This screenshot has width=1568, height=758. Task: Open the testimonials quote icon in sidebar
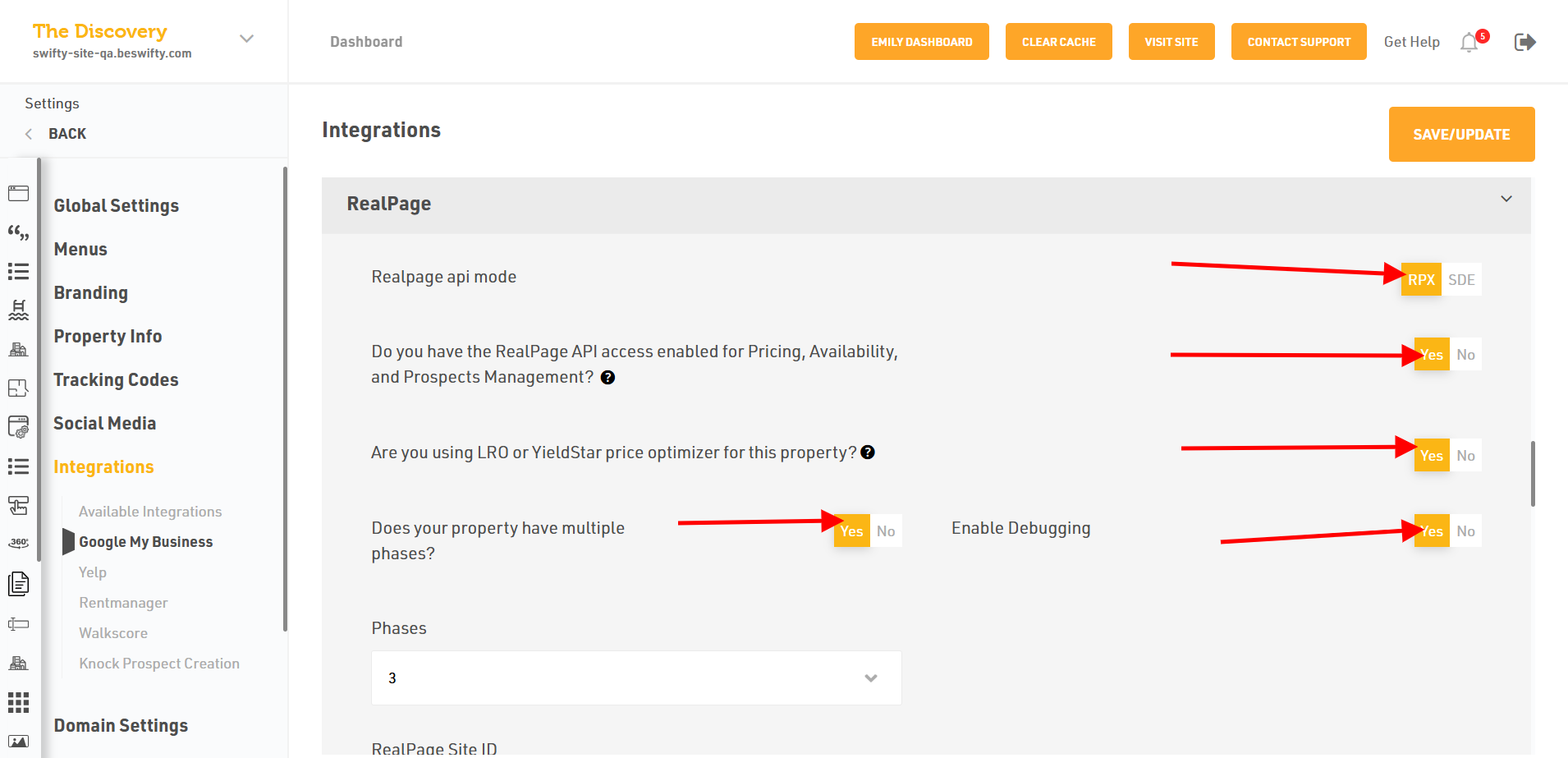point(18,233)
